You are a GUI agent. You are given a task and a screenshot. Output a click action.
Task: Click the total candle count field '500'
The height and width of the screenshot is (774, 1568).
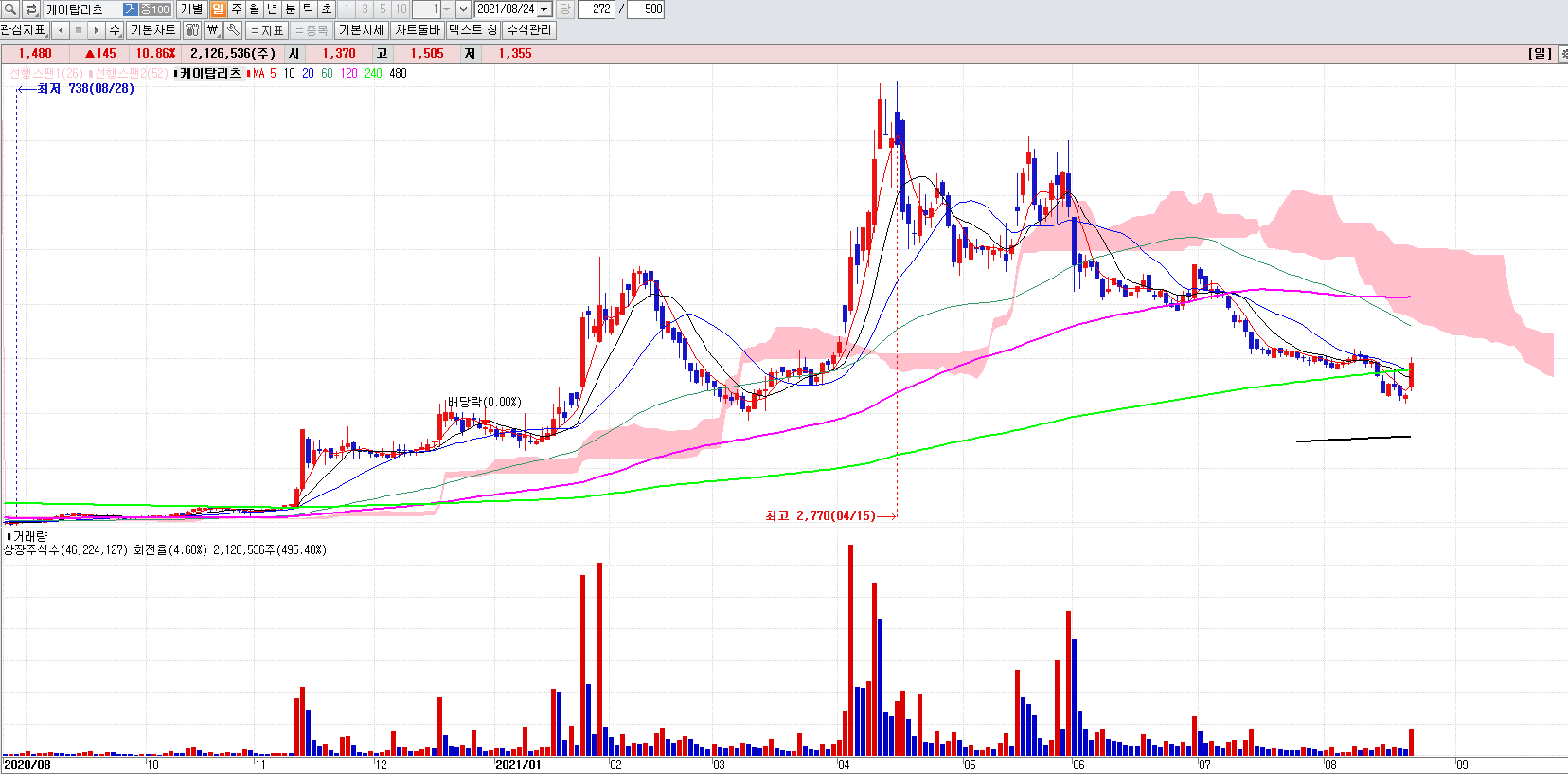click(x=646, y=9)
